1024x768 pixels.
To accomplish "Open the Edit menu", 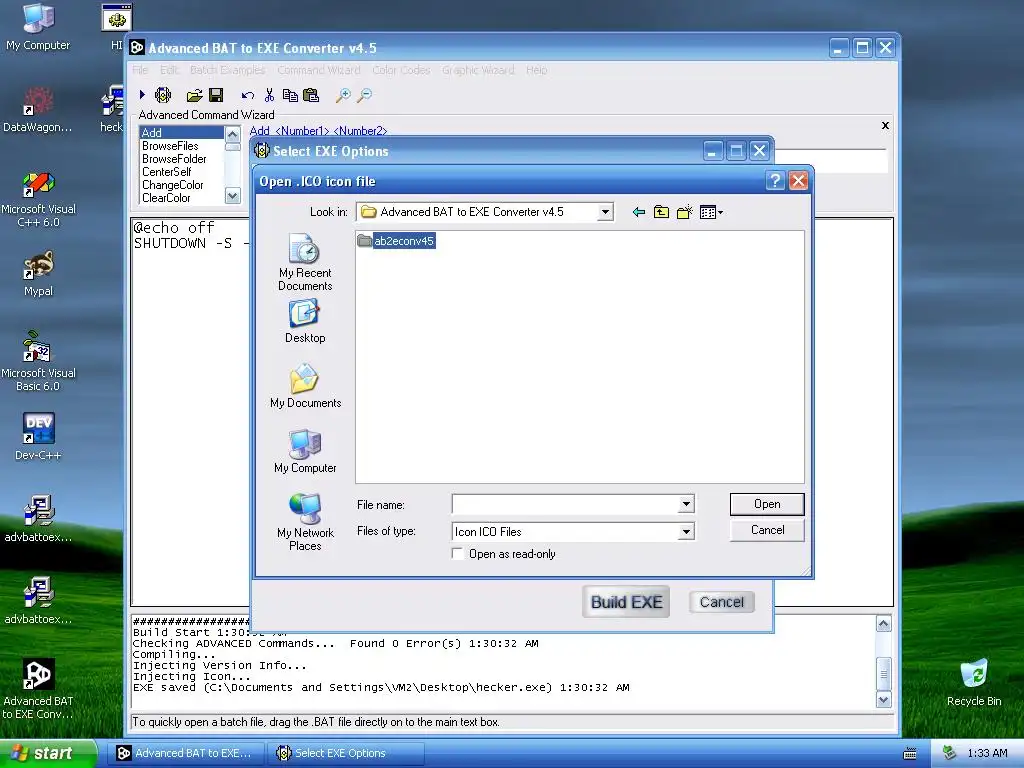I will [x=169, y=70].
